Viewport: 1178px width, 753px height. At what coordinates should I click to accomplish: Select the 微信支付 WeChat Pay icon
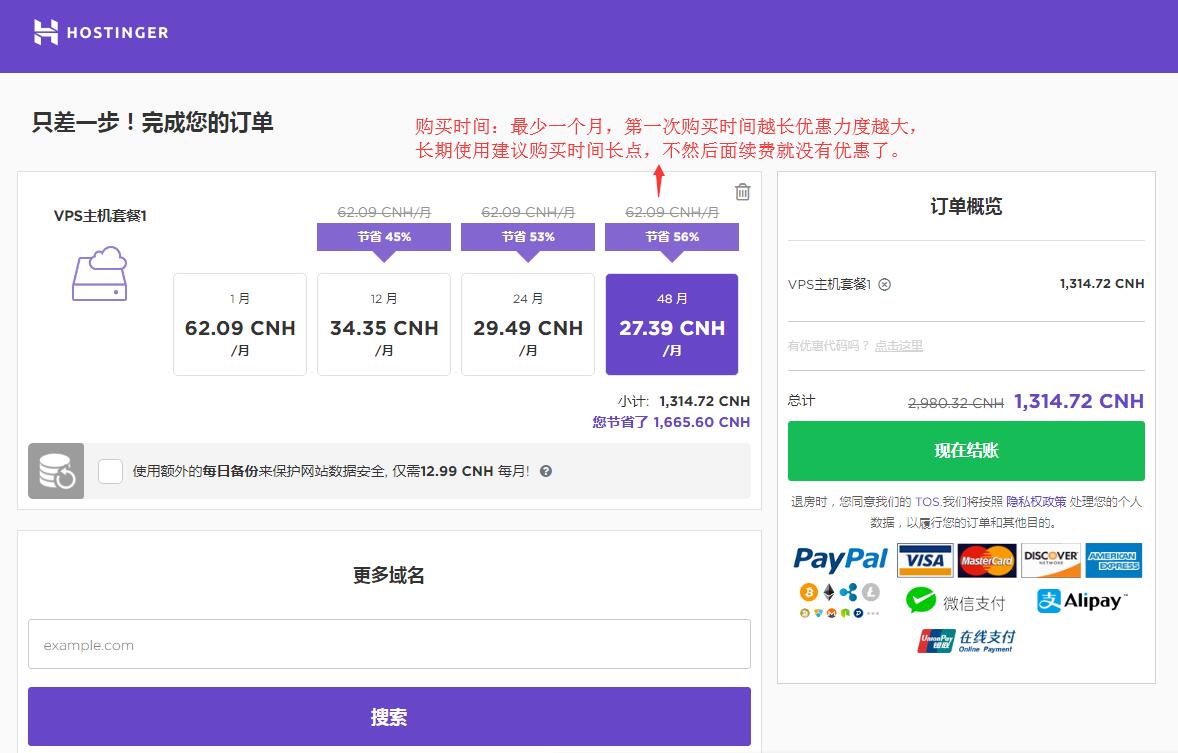[x=955, y=601]
